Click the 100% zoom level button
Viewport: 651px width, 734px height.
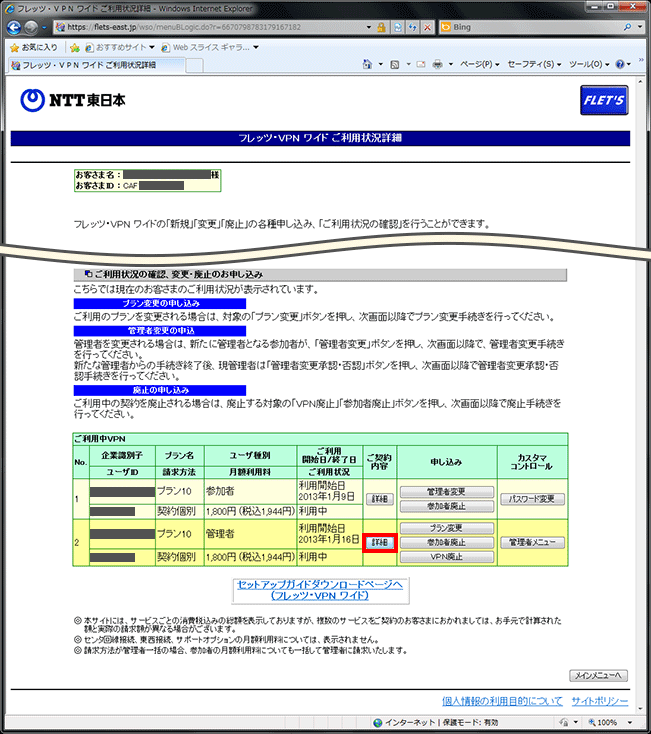[603, 723]
